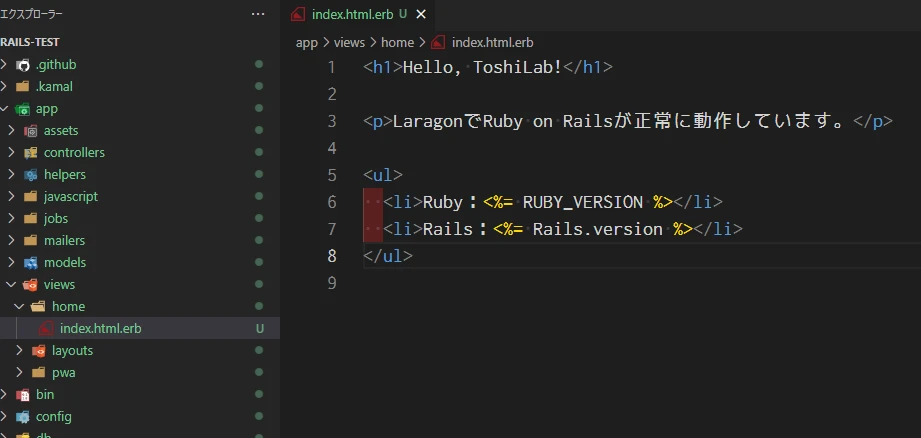Select index.html.erb file in explorer tree
Screen dimensions: 921x438
click(x=140, y=329)
